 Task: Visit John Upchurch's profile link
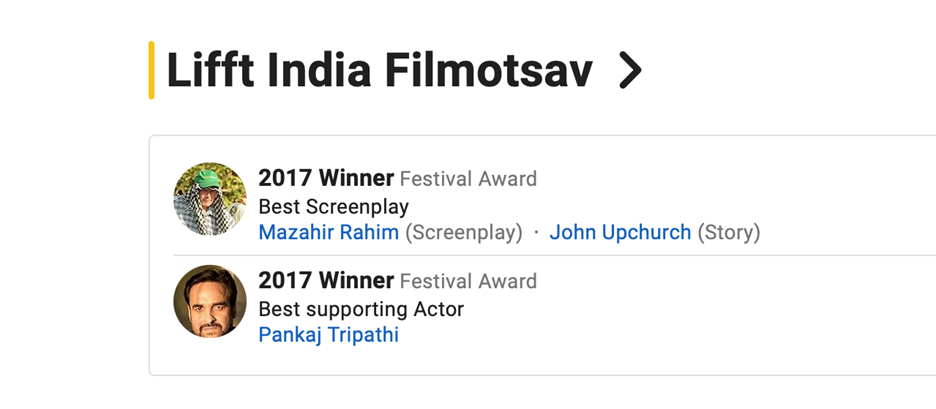[620, 233]
